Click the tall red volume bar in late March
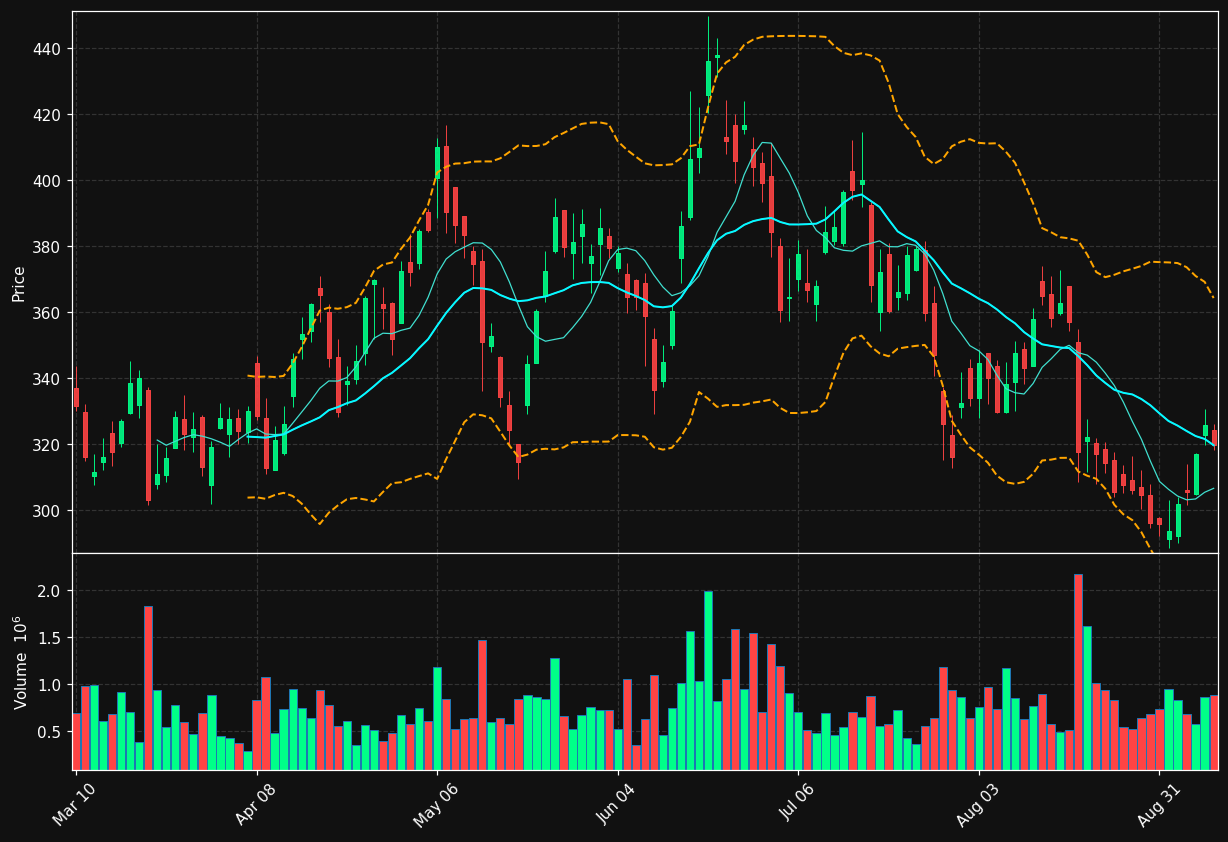 click(x=148, y=688)
